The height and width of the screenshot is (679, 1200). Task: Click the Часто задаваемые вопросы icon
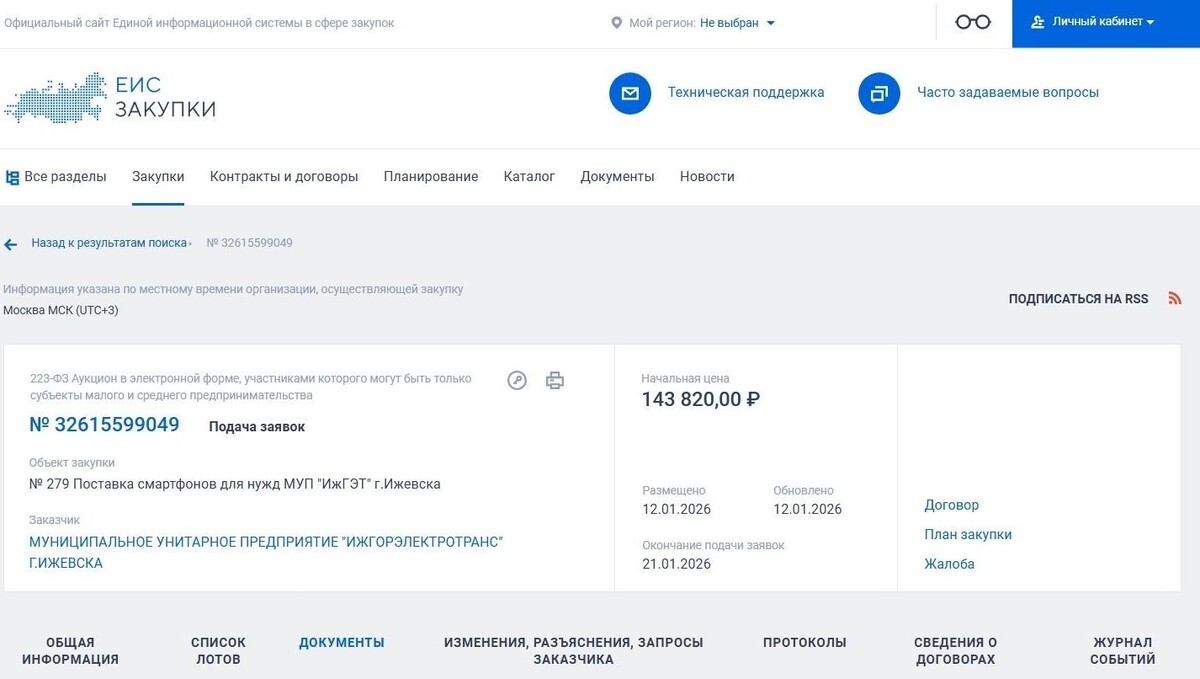[x=878, y=93]
